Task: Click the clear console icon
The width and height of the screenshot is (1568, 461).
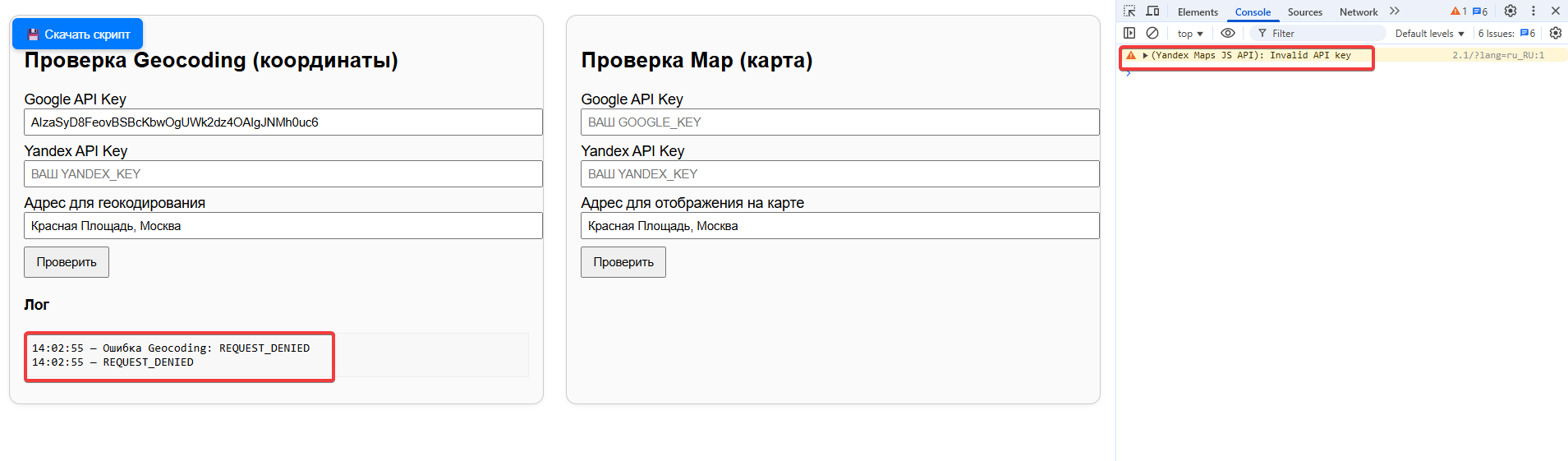Action: pos(1152,34)
